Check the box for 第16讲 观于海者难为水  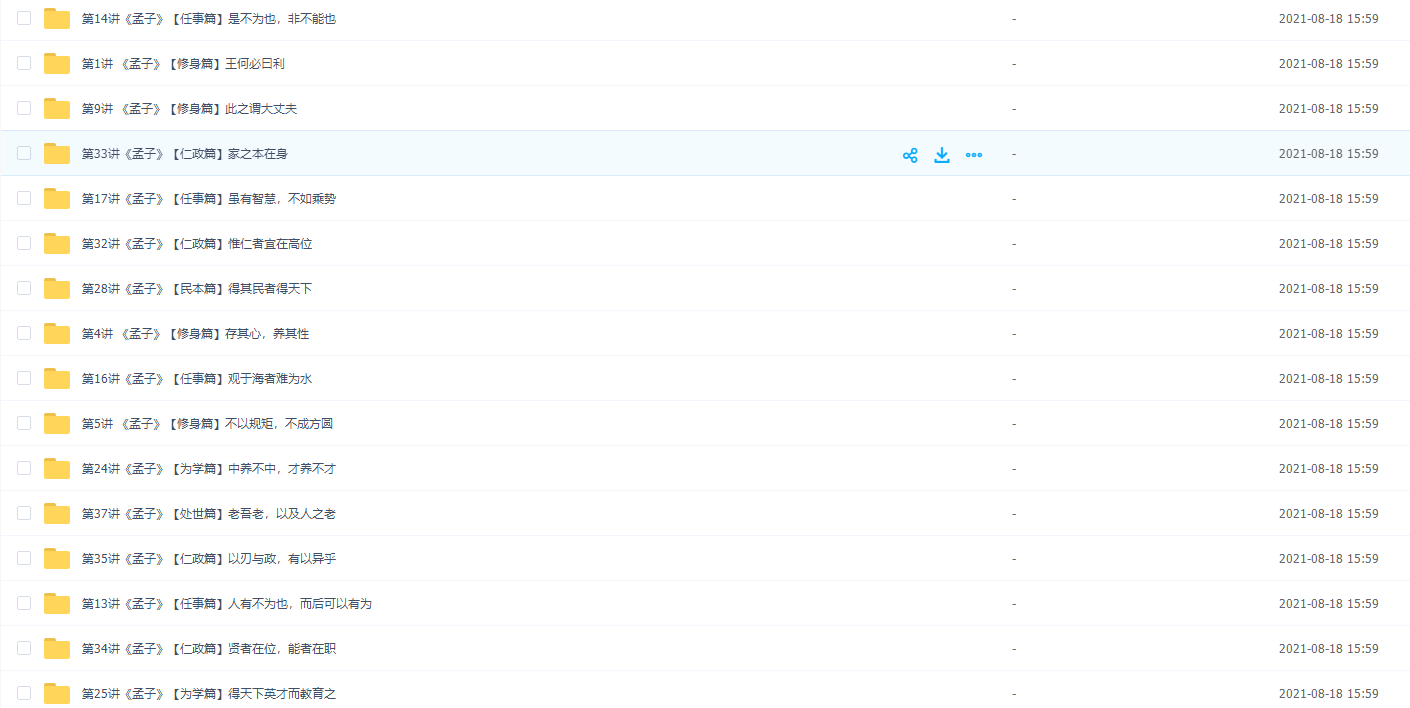(24, 378)
